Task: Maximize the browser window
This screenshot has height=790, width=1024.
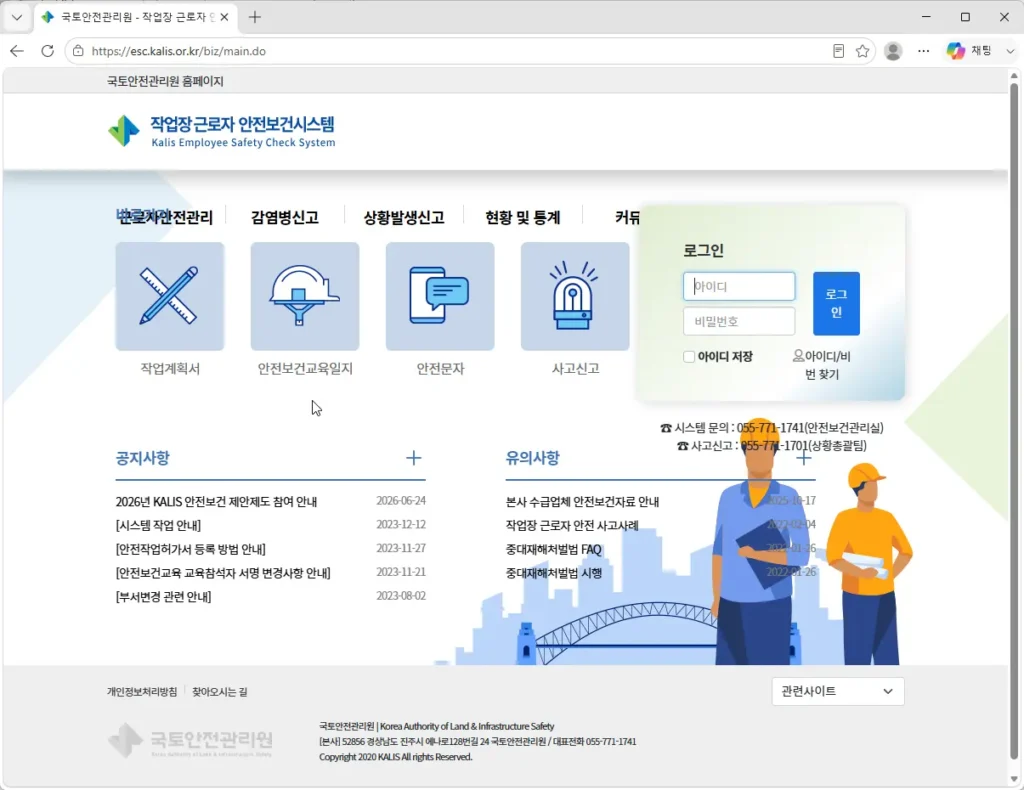Action: [965, 18]
